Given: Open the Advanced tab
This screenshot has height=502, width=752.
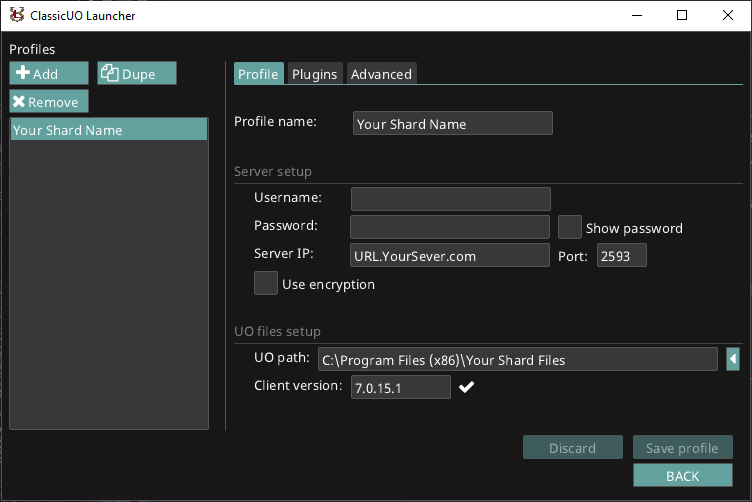Looking at the screenshot, I should point(381,74).
